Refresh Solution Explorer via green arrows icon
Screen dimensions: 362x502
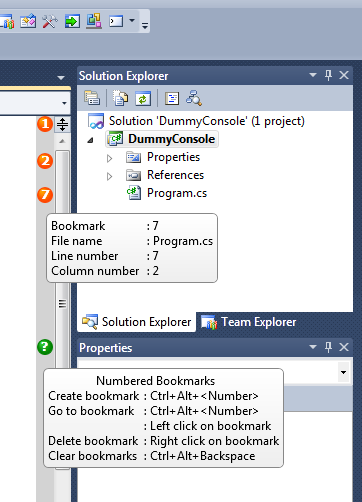tap(143, 98)
